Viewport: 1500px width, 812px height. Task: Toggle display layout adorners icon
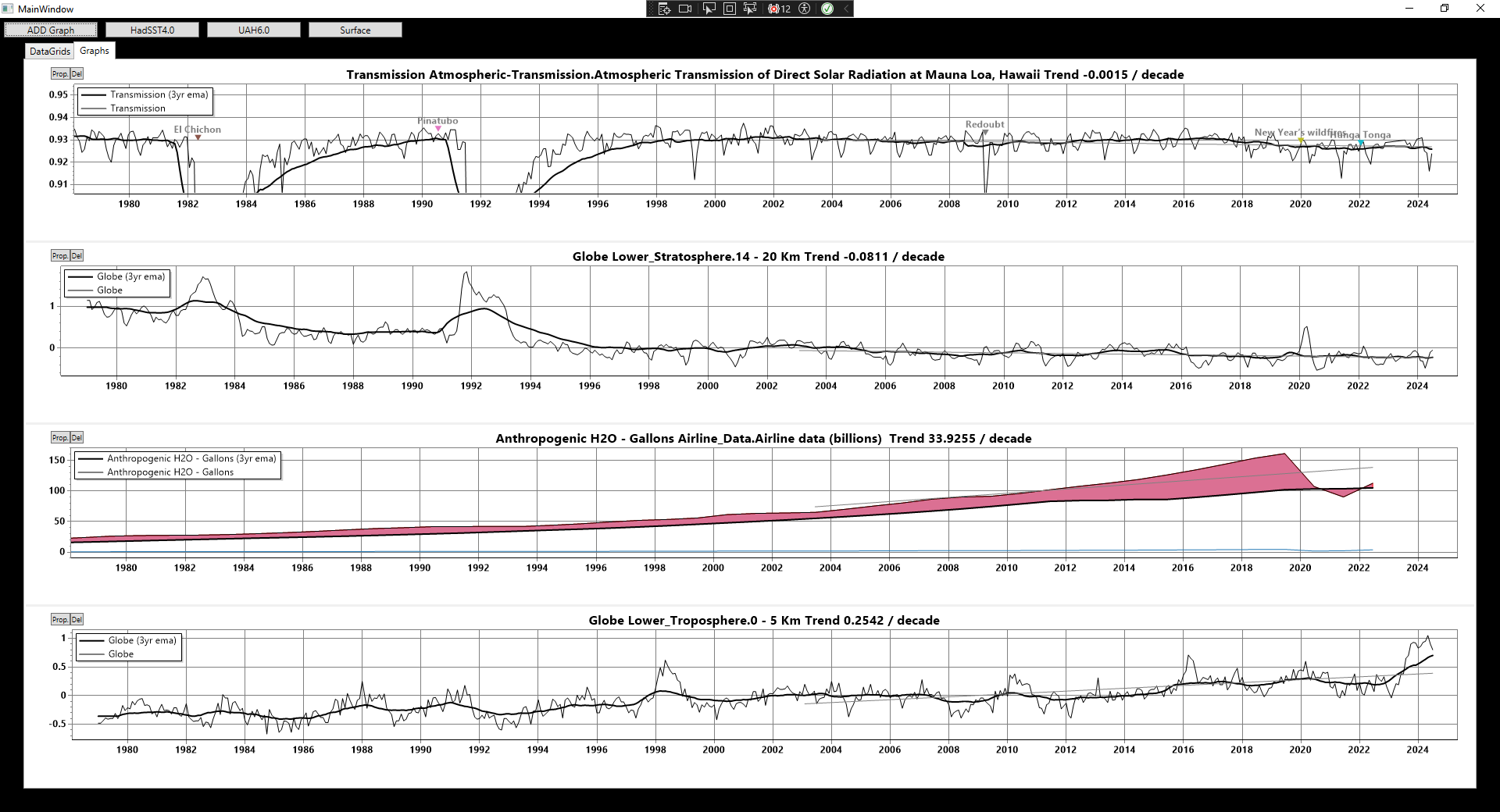[x=729, y=9]
